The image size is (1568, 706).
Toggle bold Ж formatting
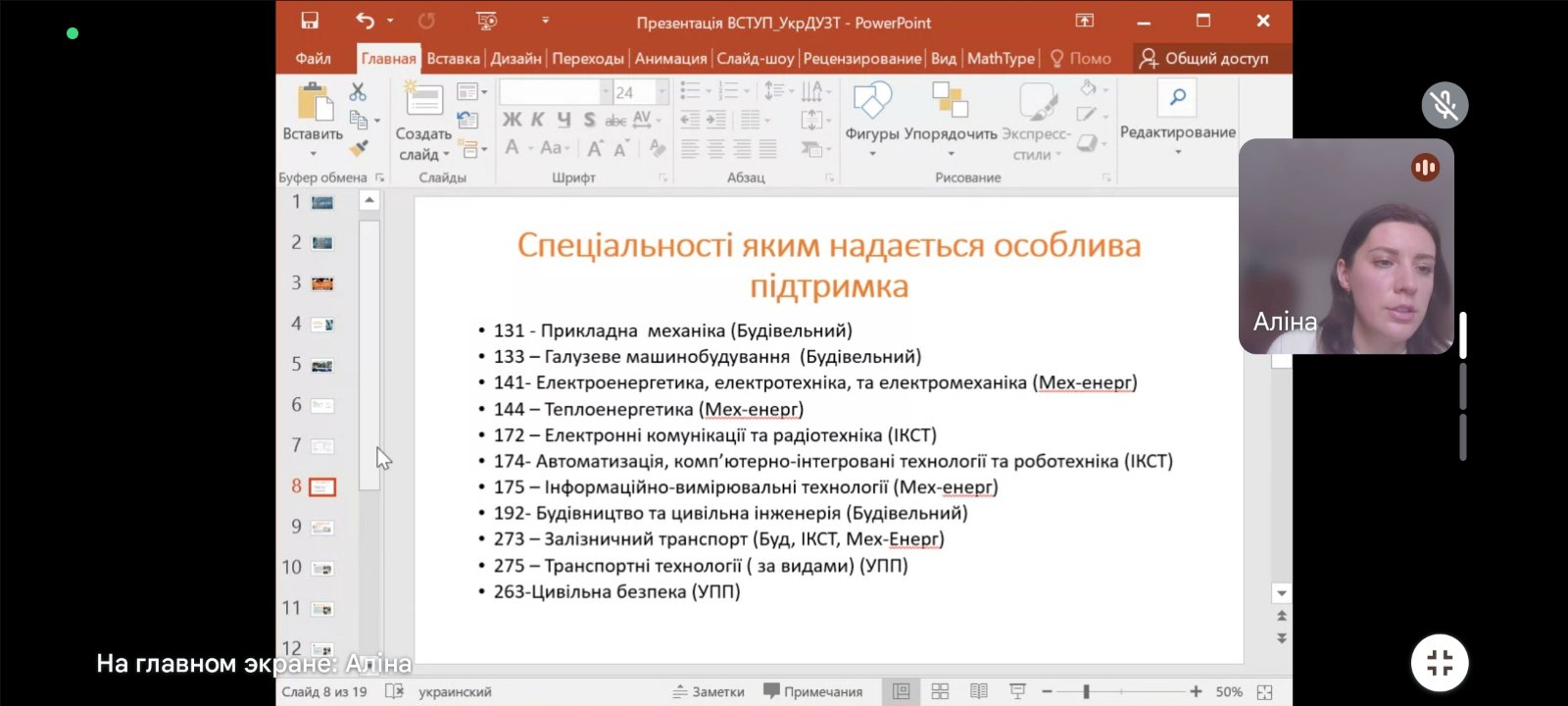point(512,120)
